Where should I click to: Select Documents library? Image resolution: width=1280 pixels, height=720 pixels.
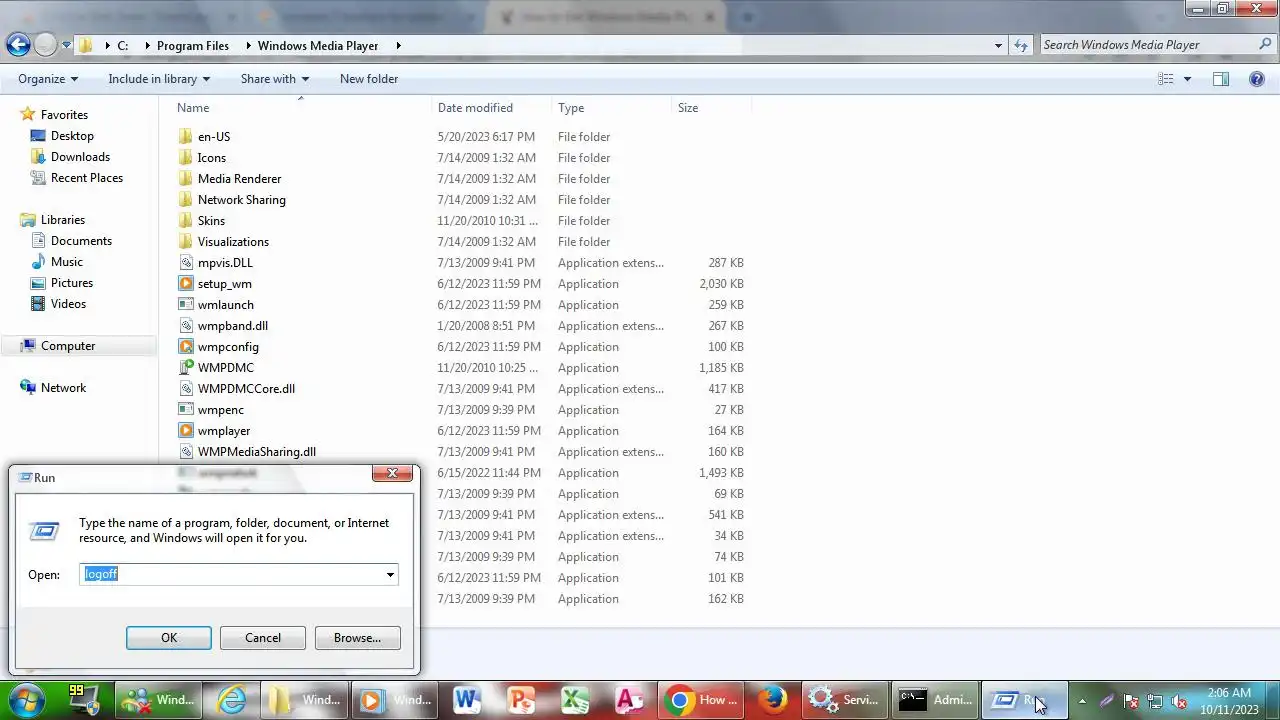point(81,241)
